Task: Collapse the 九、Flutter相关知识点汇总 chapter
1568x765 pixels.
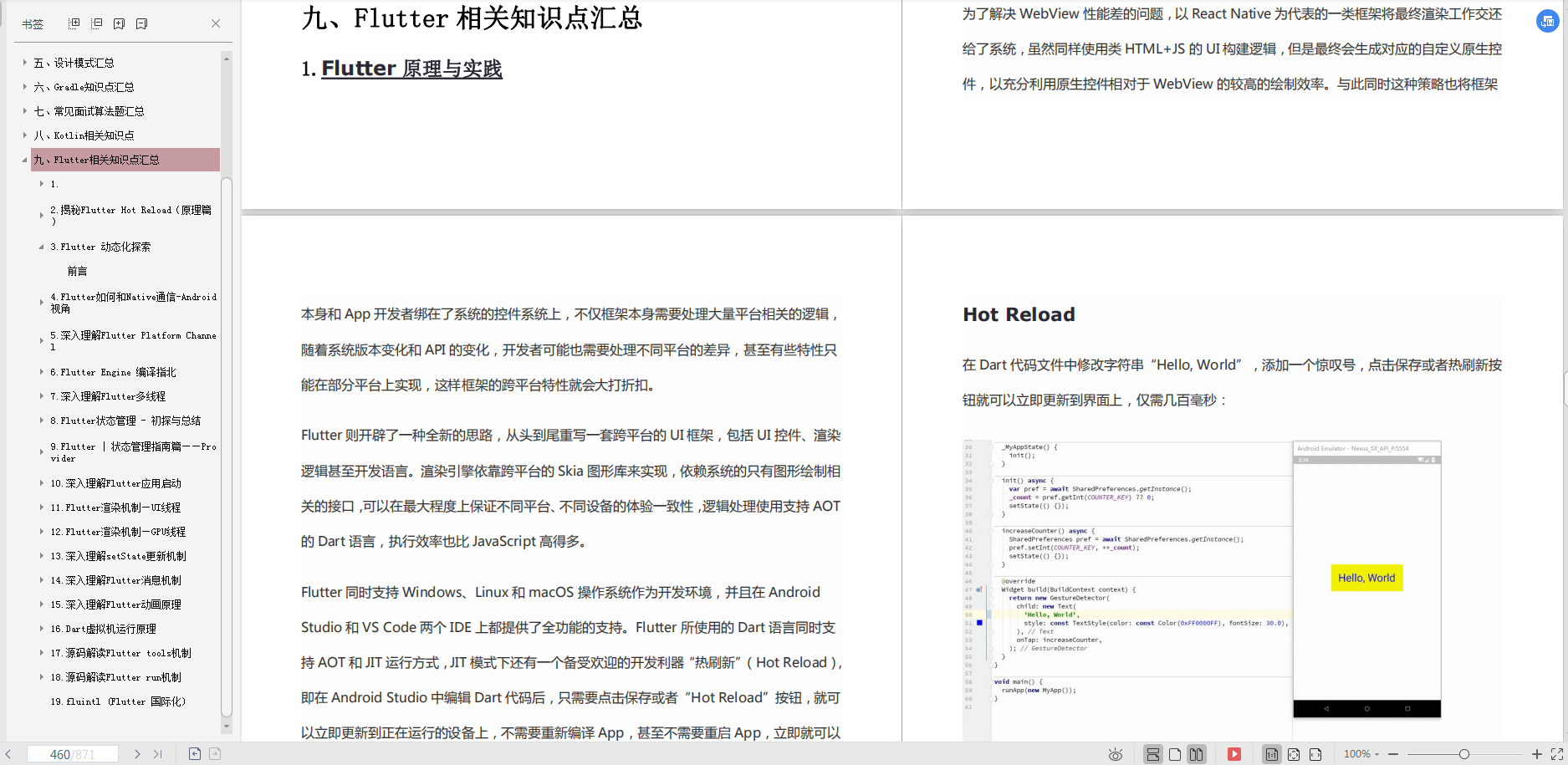Action: click(26, 159)
